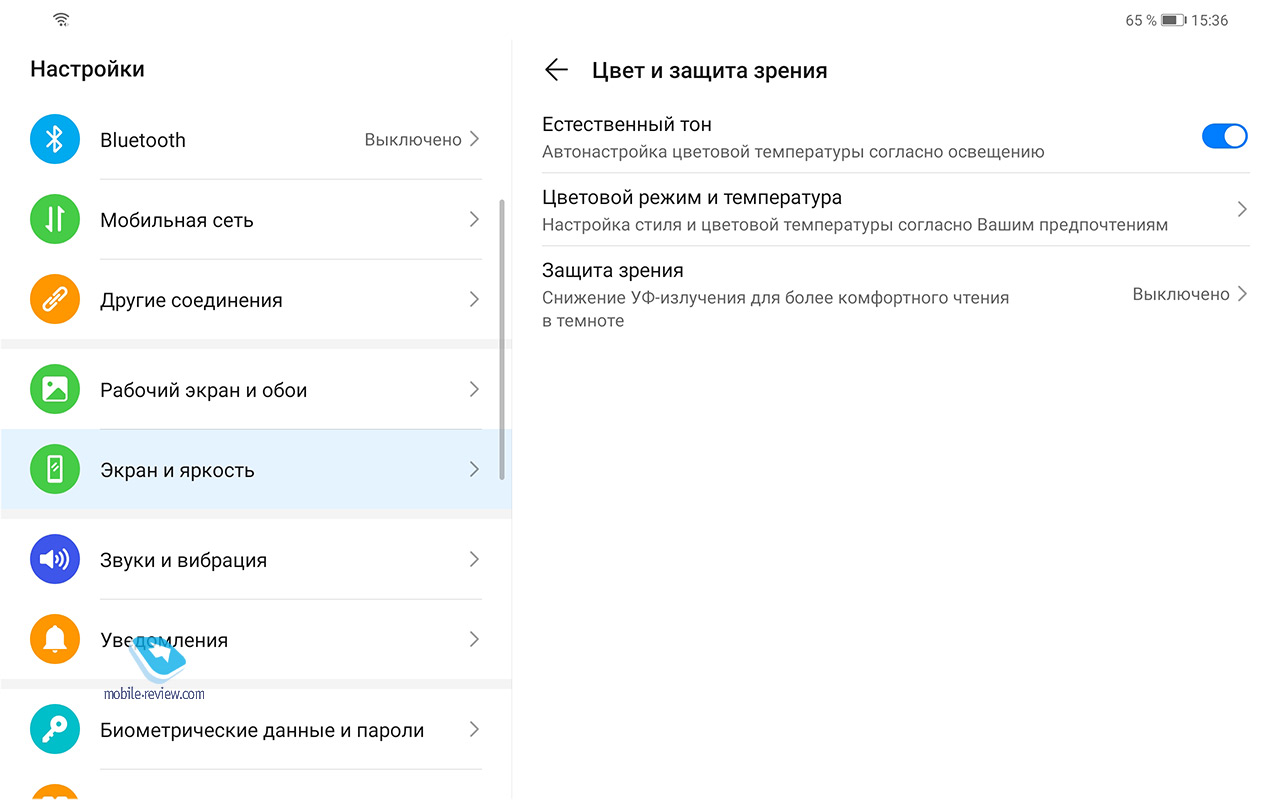Open Защита зрения chevron
The width and height of the screenshot is (1280, 800).
[x=1242, y=294]
